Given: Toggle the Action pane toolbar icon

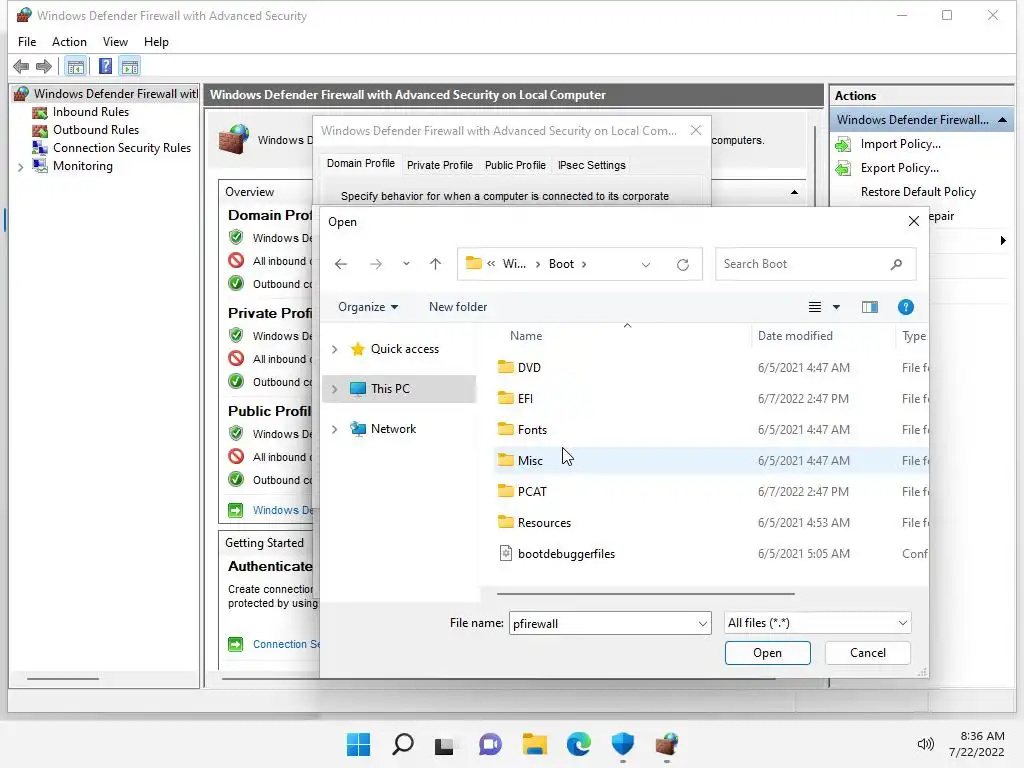Looking at the screenshot, I should pyautogui.click(x=130, y=67).
